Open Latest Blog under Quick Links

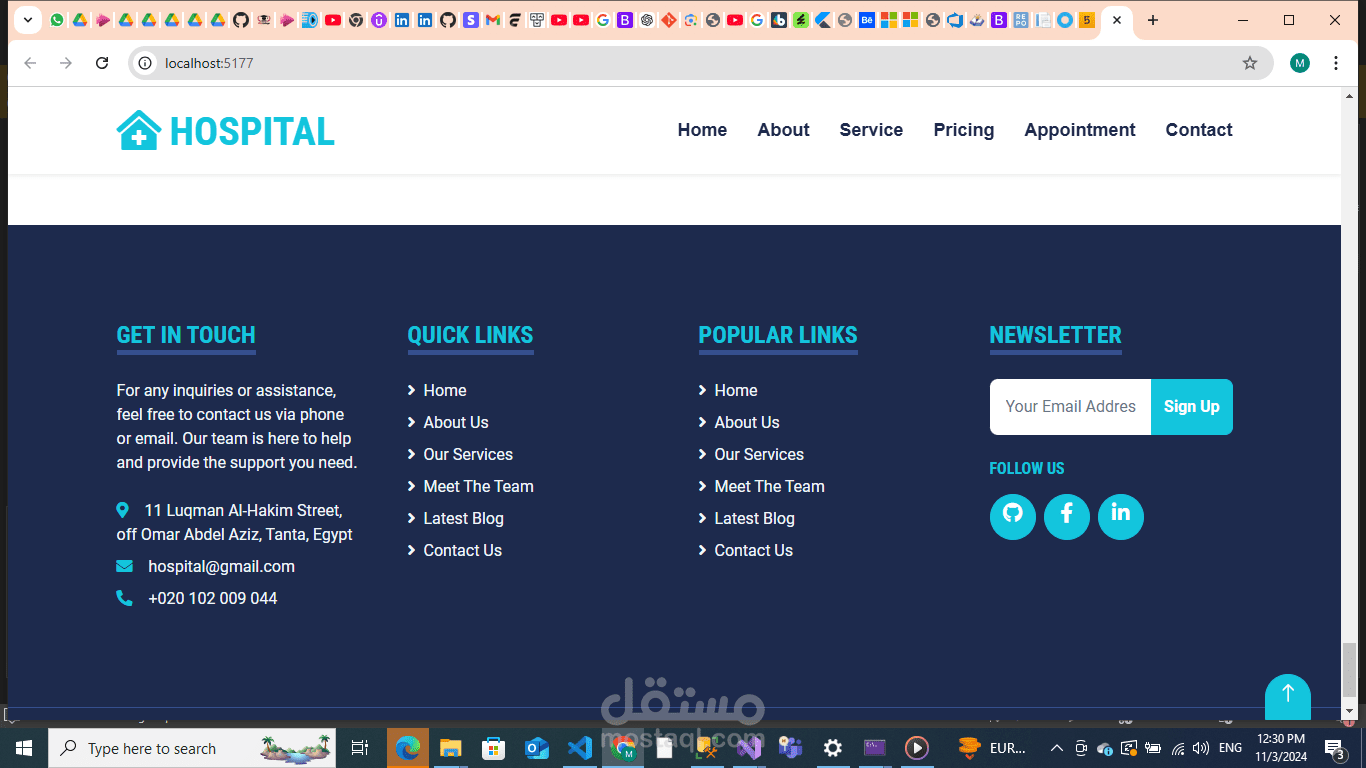tap(463, 518)
